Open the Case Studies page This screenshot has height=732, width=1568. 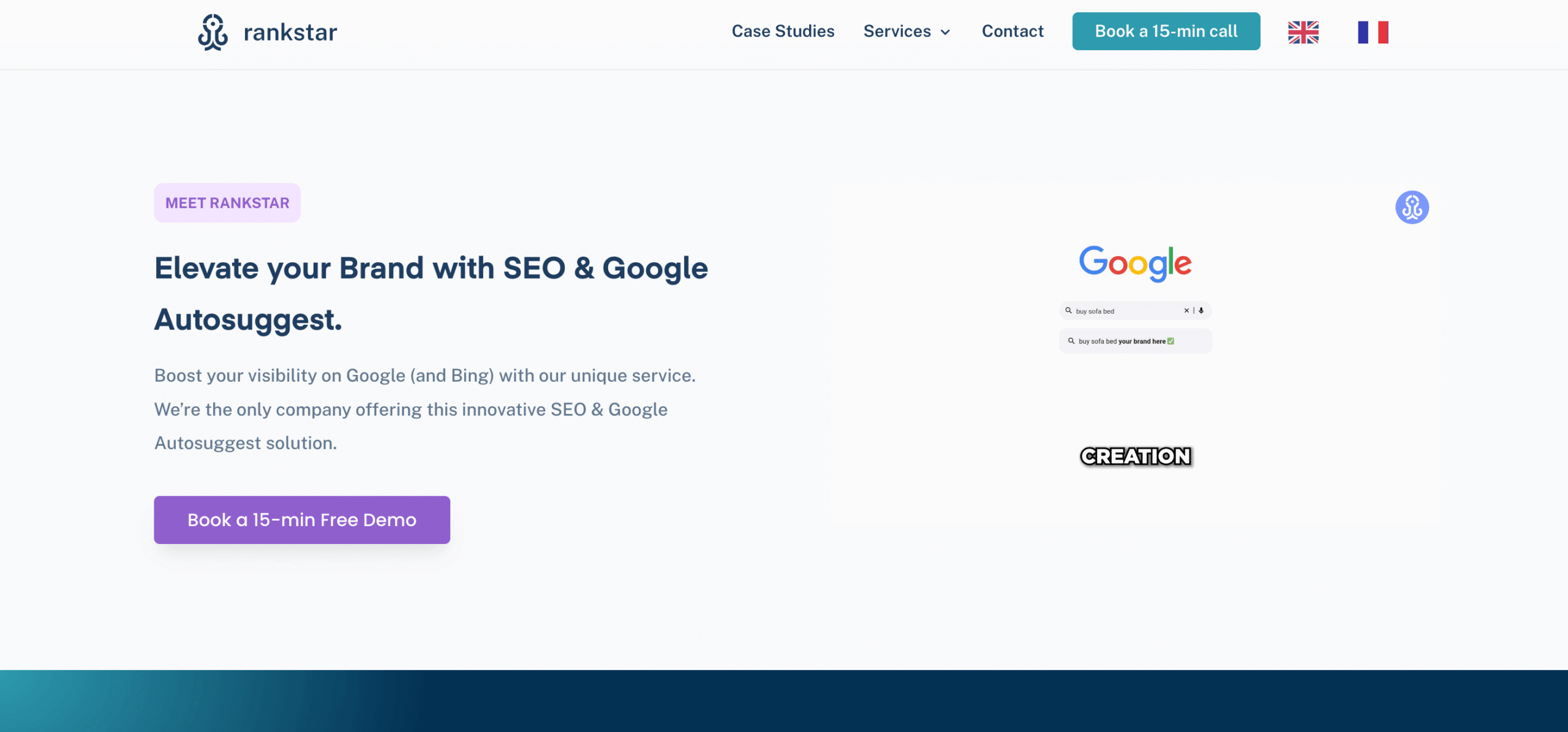[x=783, y=31]
